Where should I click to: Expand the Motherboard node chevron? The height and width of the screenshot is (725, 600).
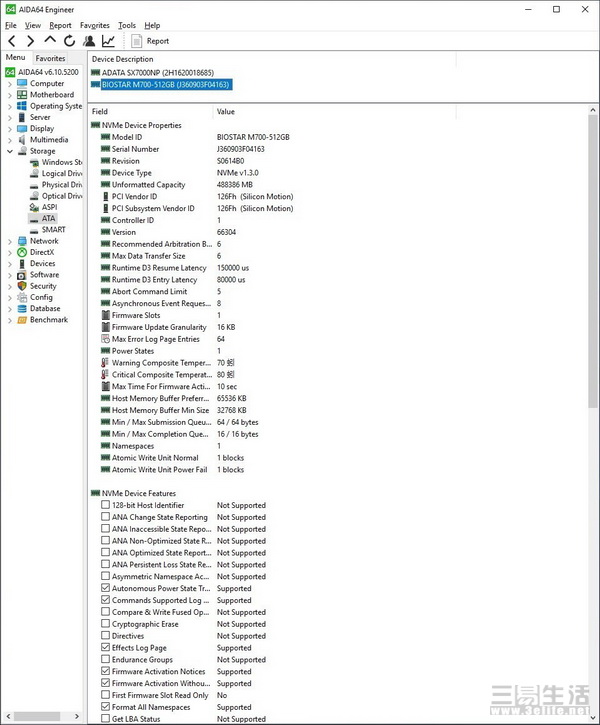pos(10,95)
